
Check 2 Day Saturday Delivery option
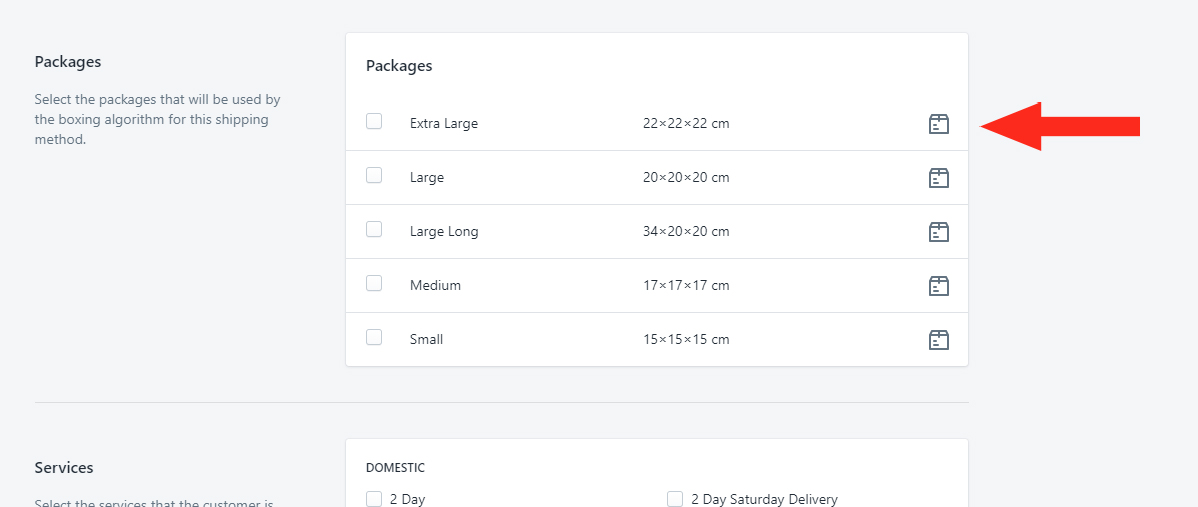(x=675, y=499)
